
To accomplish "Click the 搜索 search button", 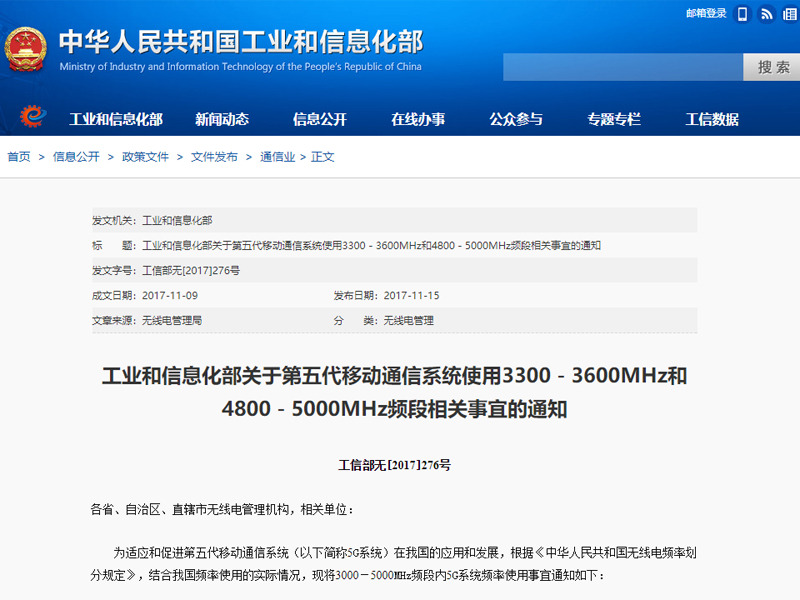I will 772,67.
